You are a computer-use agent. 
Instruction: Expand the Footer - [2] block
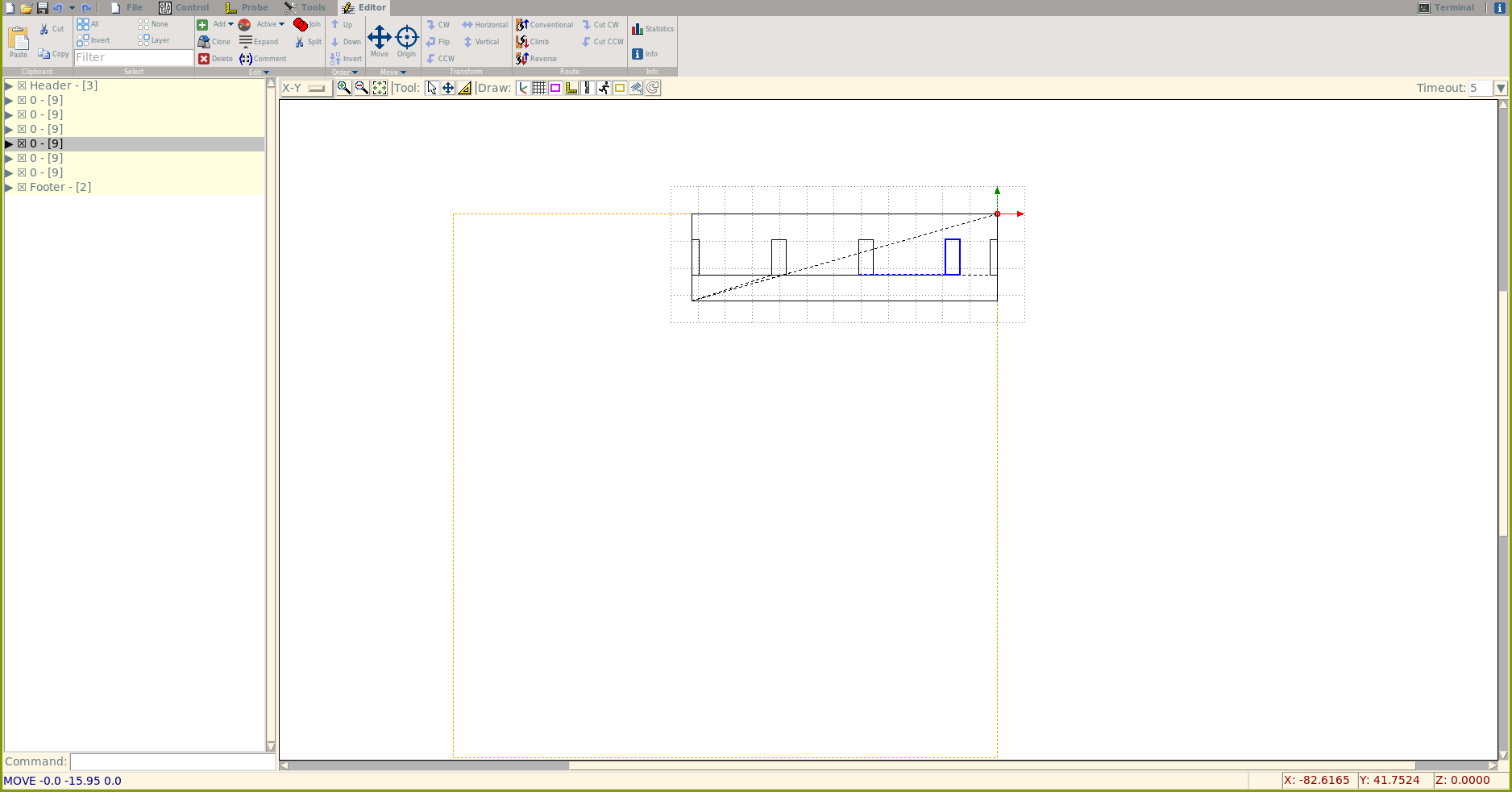click(9, 187)
